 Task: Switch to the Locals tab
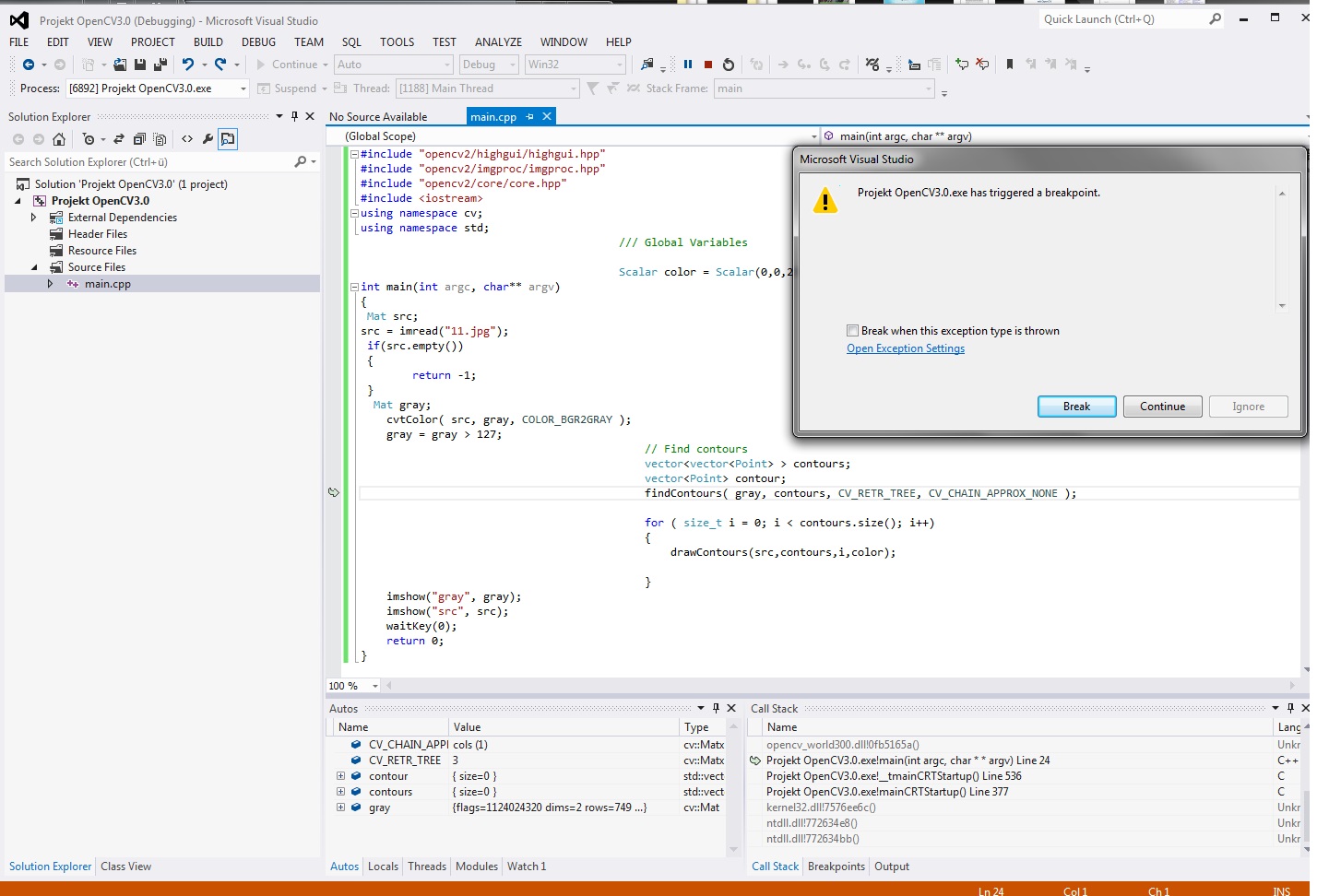[383, 867]
